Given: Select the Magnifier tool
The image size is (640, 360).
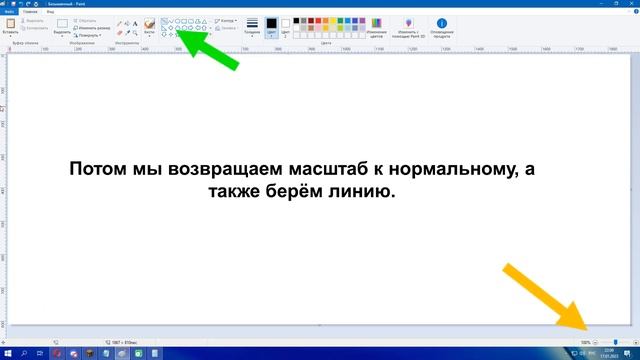Looking at the screenshot, I should [135, 33].
